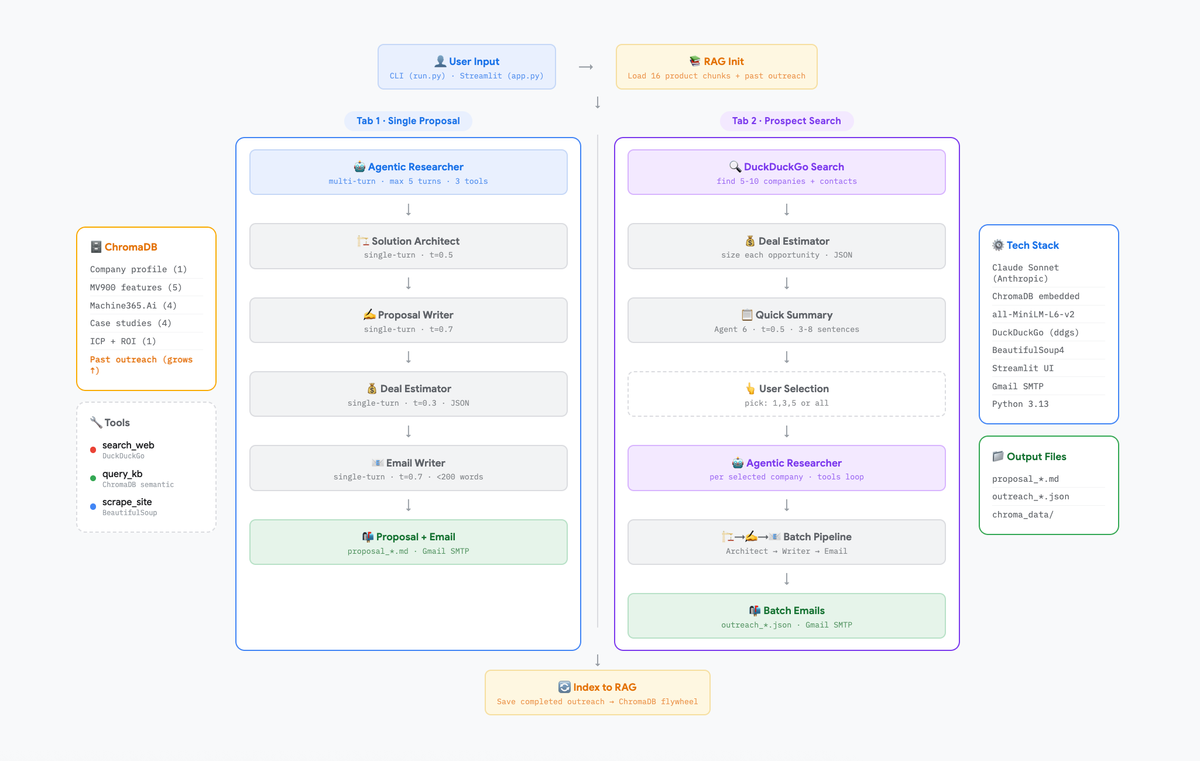Screen dimensions: 1200x761
Task: Click the Index to RAG refresh icon
Action: [564, 687]
